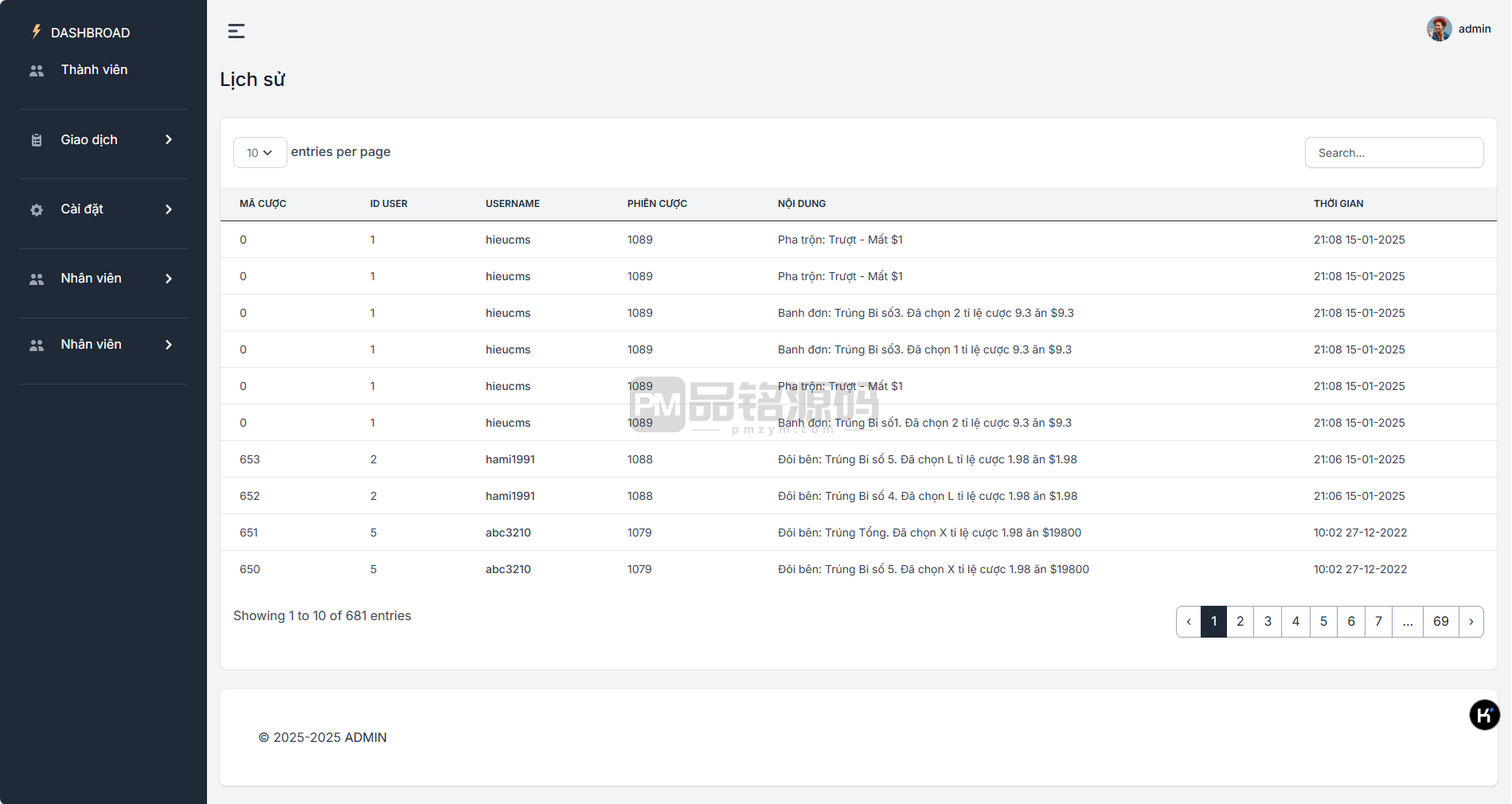1512x804 pixels.
Task: Go to the next page arrow
Action: (1471, 622)
